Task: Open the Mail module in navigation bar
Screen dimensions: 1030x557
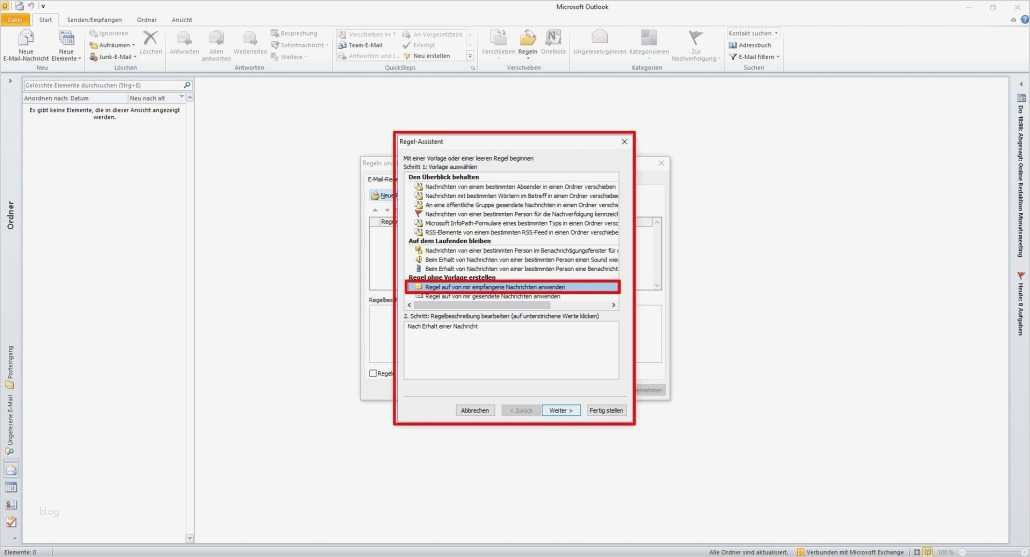Action: click(x=11, y=470)
